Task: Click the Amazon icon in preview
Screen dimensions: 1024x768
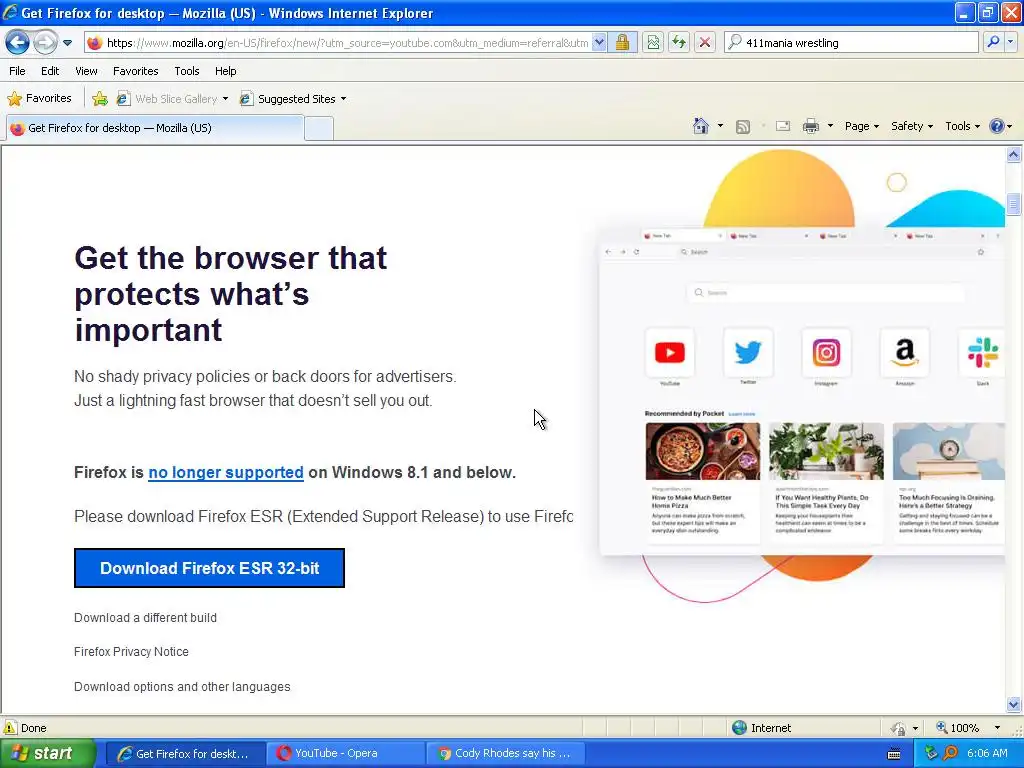Action: [x=904, y=353]
